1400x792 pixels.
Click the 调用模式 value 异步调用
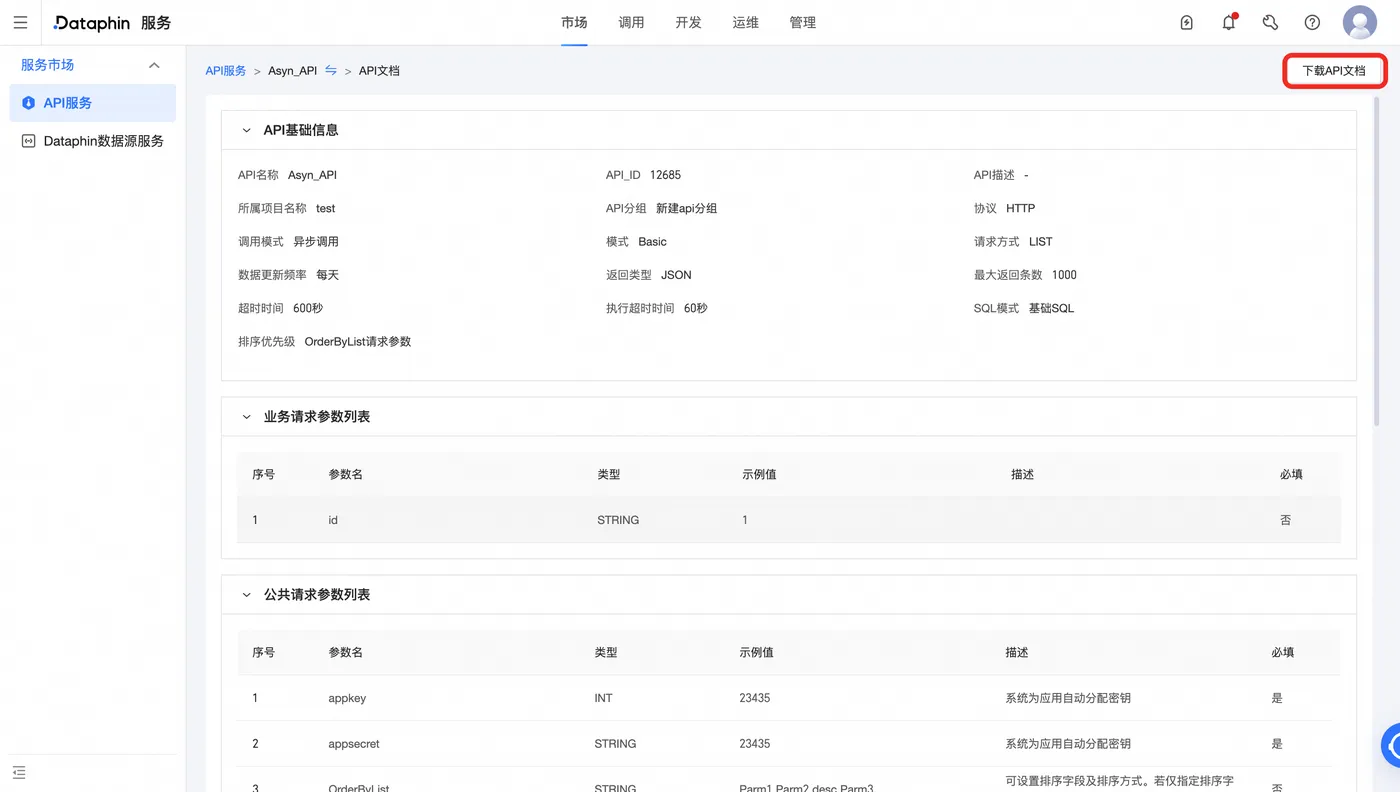(316, 242)
